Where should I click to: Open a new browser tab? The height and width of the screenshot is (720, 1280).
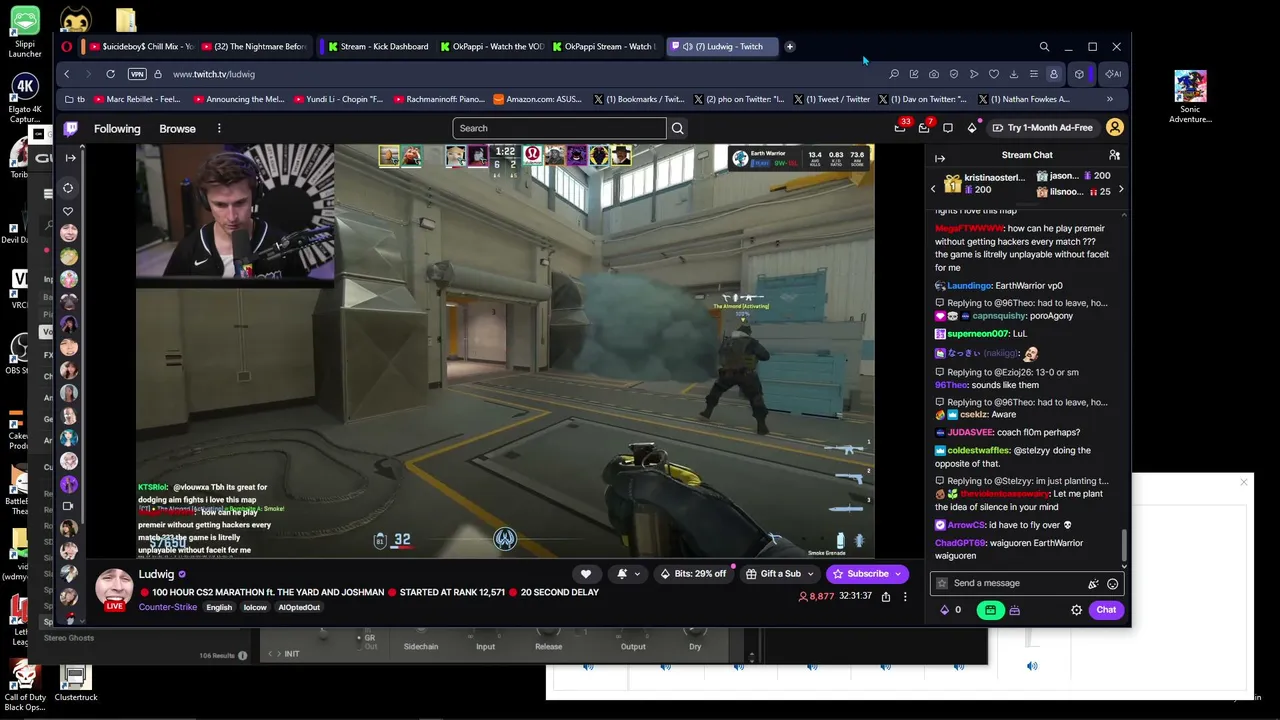coord(790,46)
